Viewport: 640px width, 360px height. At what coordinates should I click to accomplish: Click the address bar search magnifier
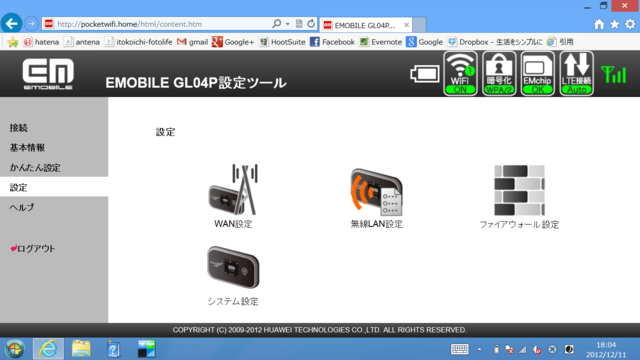click(x=277, y=24)
